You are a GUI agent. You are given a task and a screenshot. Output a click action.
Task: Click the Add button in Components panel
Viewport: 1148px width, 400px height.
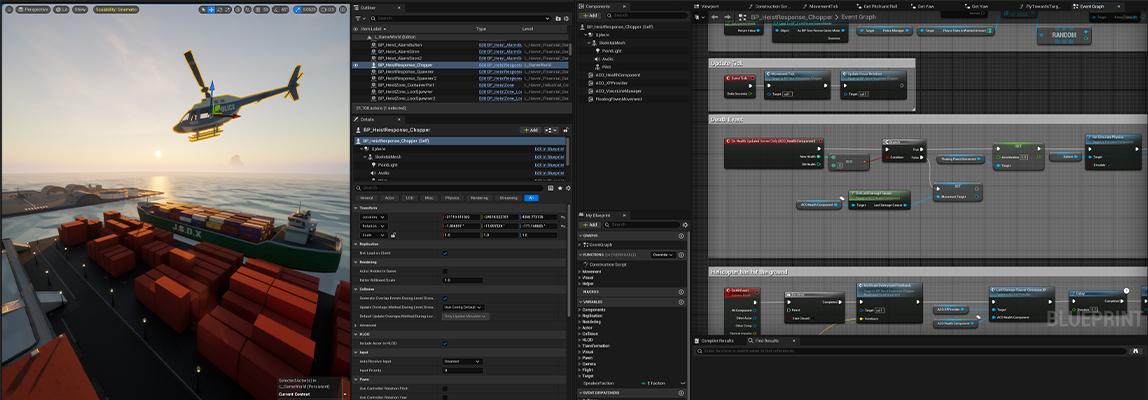(x=590, y=15)
